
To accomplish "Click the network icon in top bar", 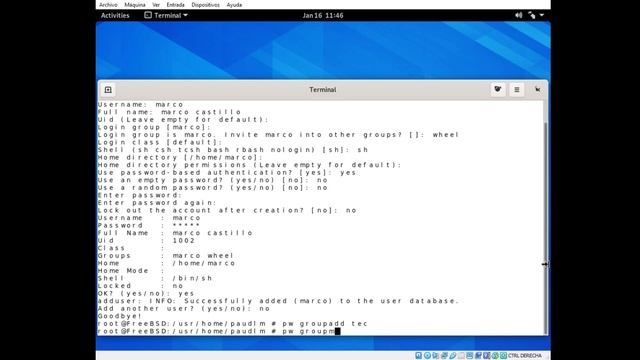I will point(531,15).
